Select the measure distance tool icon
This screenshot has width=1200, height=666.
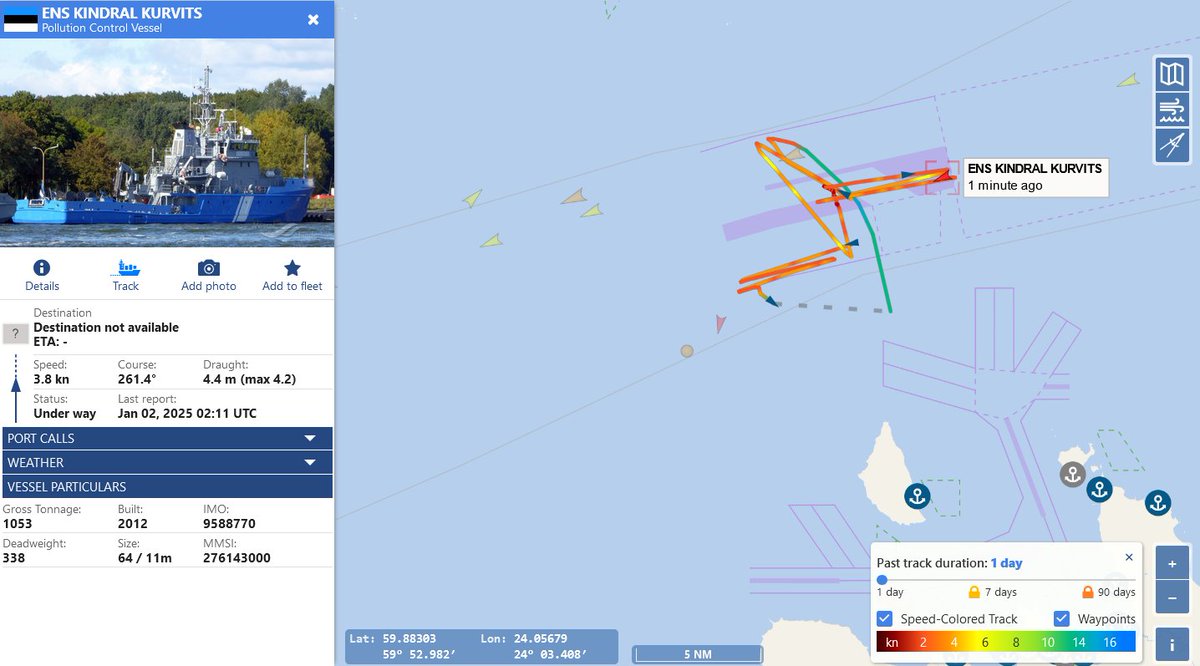coord(1171,145)
